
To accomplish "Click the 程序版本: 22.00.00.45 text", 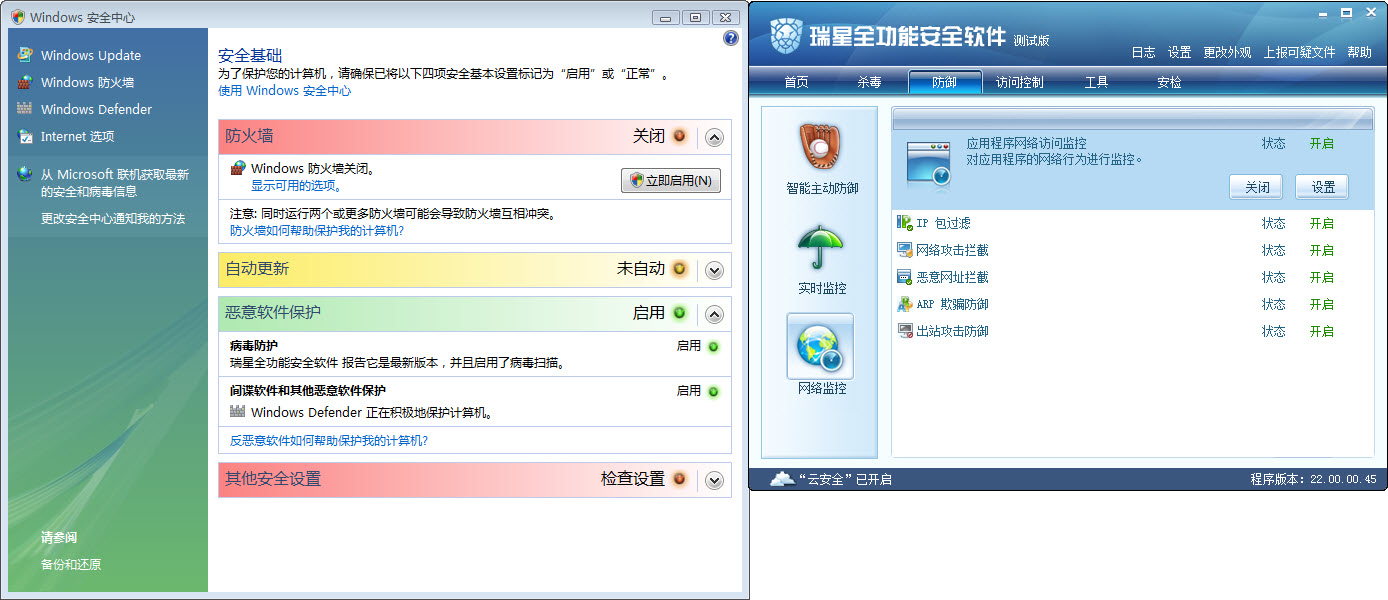I will tap(1313, 479).
